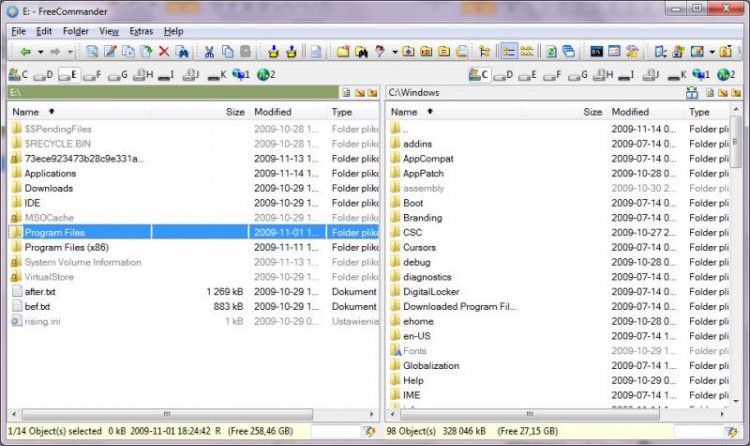Viewport: 750px width, 446px height.
Task: Click the Pack files basket icon
Action: [x=273, y=51]
